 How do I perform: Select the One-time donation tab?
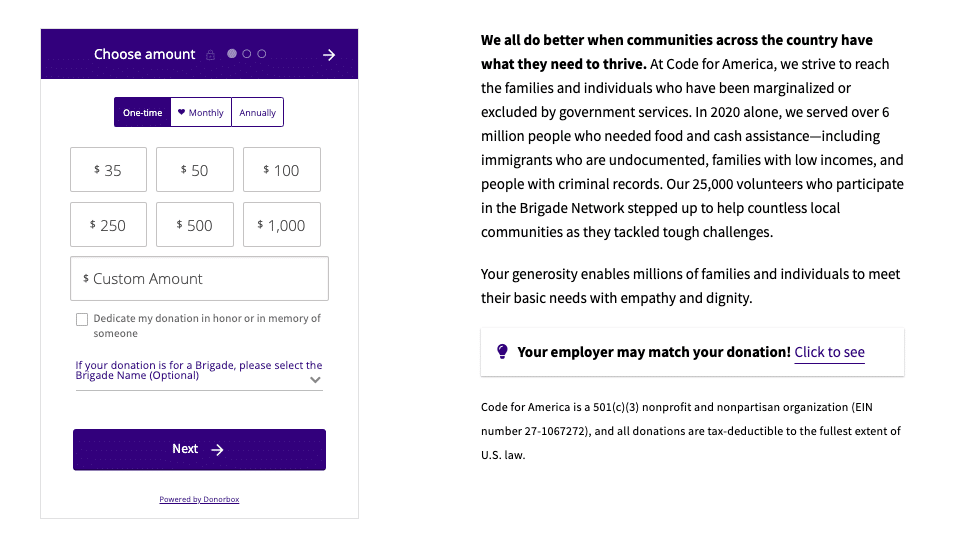(142, 112)
